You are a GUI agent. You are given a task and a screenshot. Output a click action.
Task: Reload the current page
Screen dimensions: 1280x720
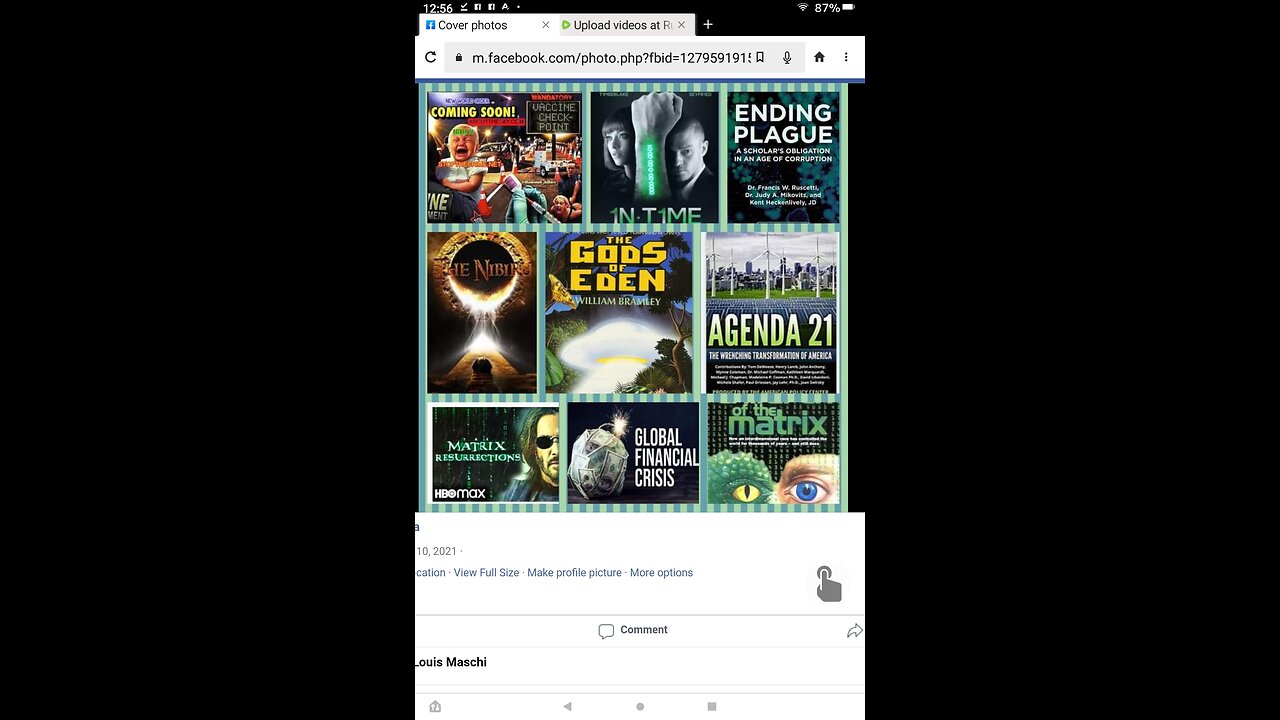coord(430,57)
